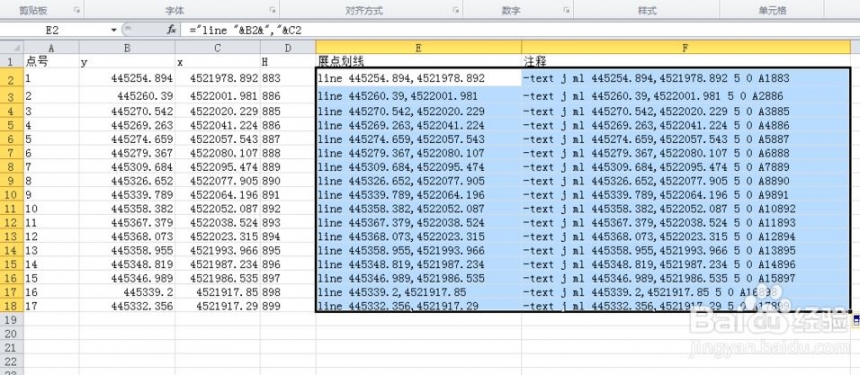Click the 点号 header cell
This screenshot has height=375, width=860.
tap(52, 61)
